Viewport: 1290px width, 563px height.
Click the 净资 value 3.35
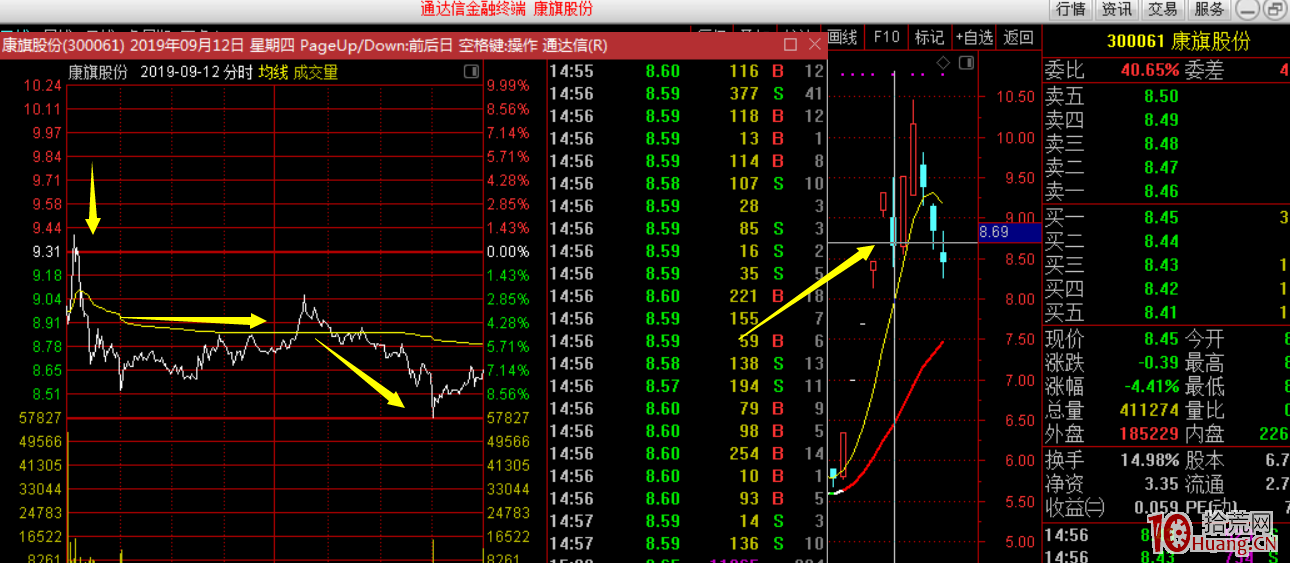[1161, 484]
